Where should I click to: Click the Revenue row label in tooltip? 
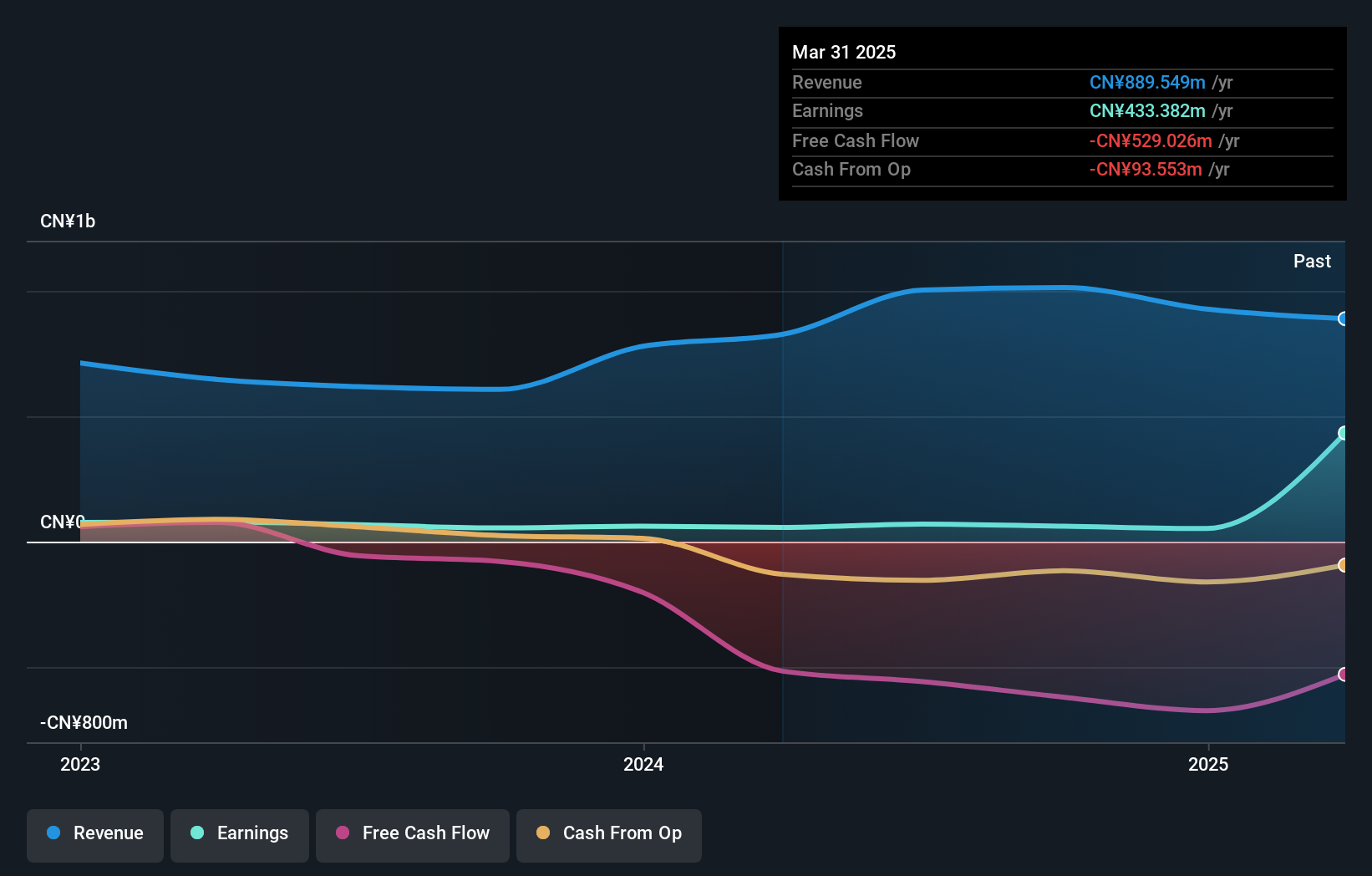pos(827,83)
